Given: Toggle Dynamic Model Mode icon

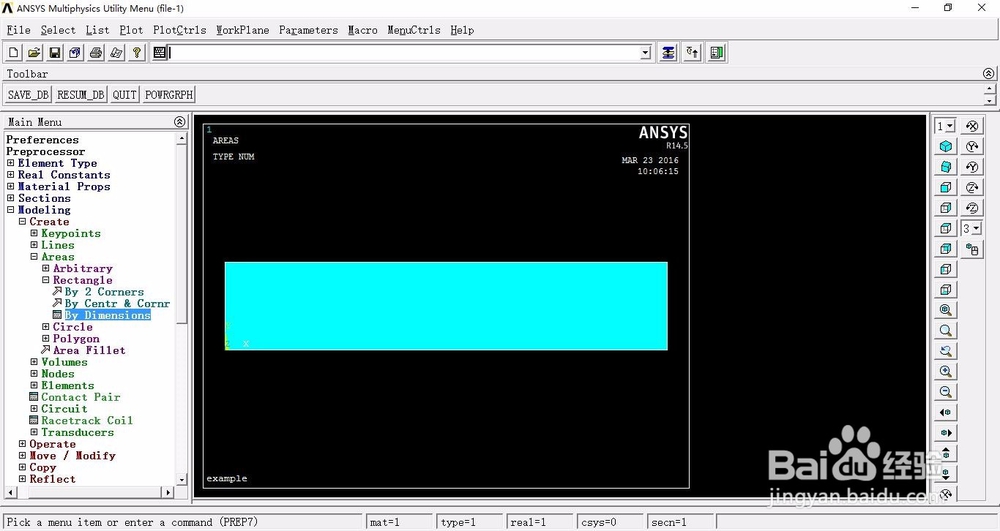Looking at the screenshot, I should pos(972,249).
